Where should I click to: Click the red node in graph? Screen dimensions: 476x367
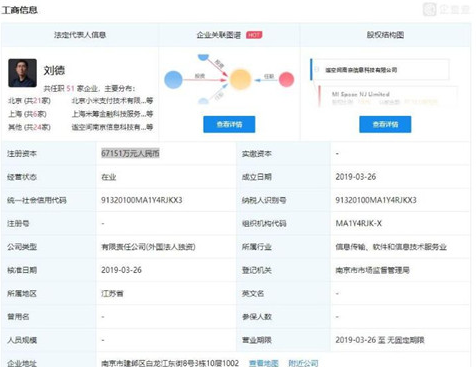(286, 80)
